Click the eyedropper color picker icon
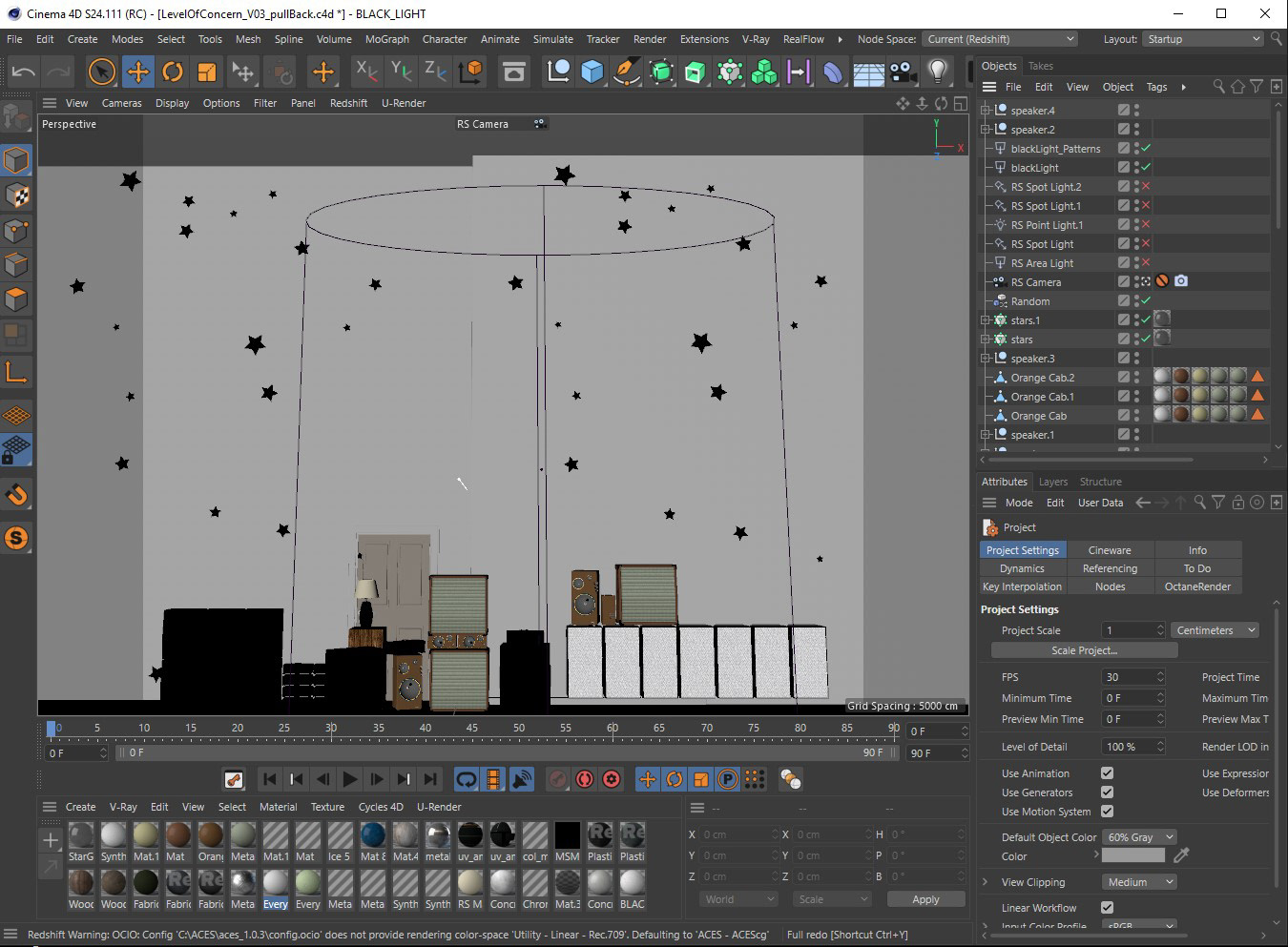The image size is (1288, 947). click(x=1181, y=855)
